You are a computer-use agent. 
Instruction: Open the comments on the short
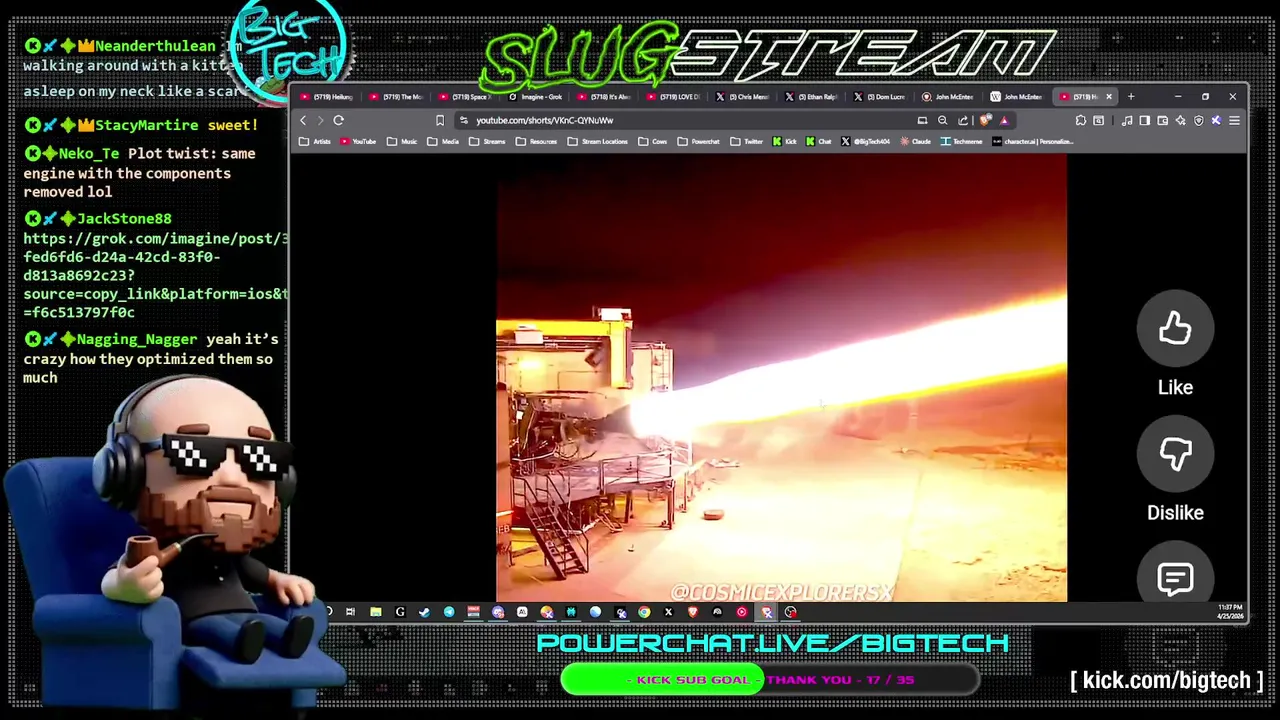pyautogui.click(x=1175, y=578)
